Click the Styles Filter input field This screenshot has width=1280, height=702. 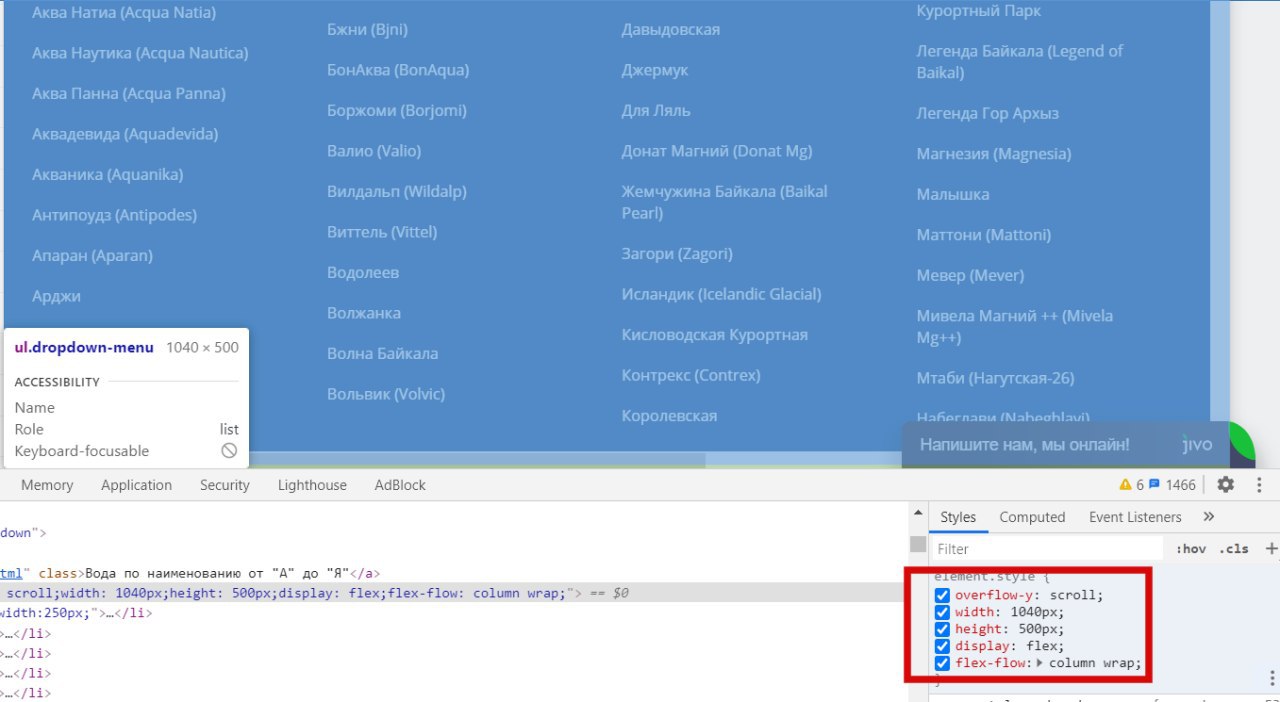point(1047,548)
